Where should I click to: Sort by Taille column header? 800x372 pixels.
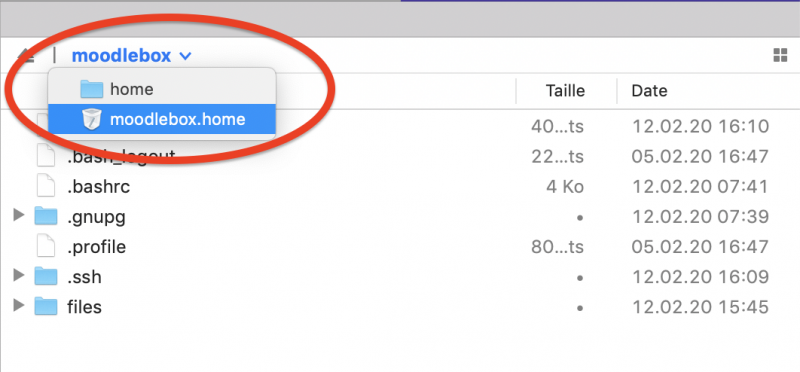tap(565, 91)
